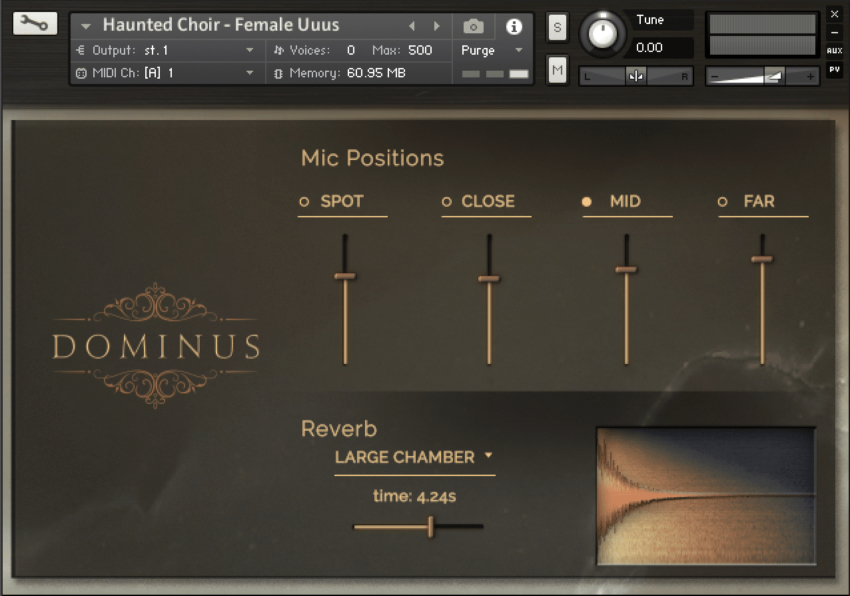Click the AUX button
The height and width of the screenshot is (596, 850).
click(834, 50)
